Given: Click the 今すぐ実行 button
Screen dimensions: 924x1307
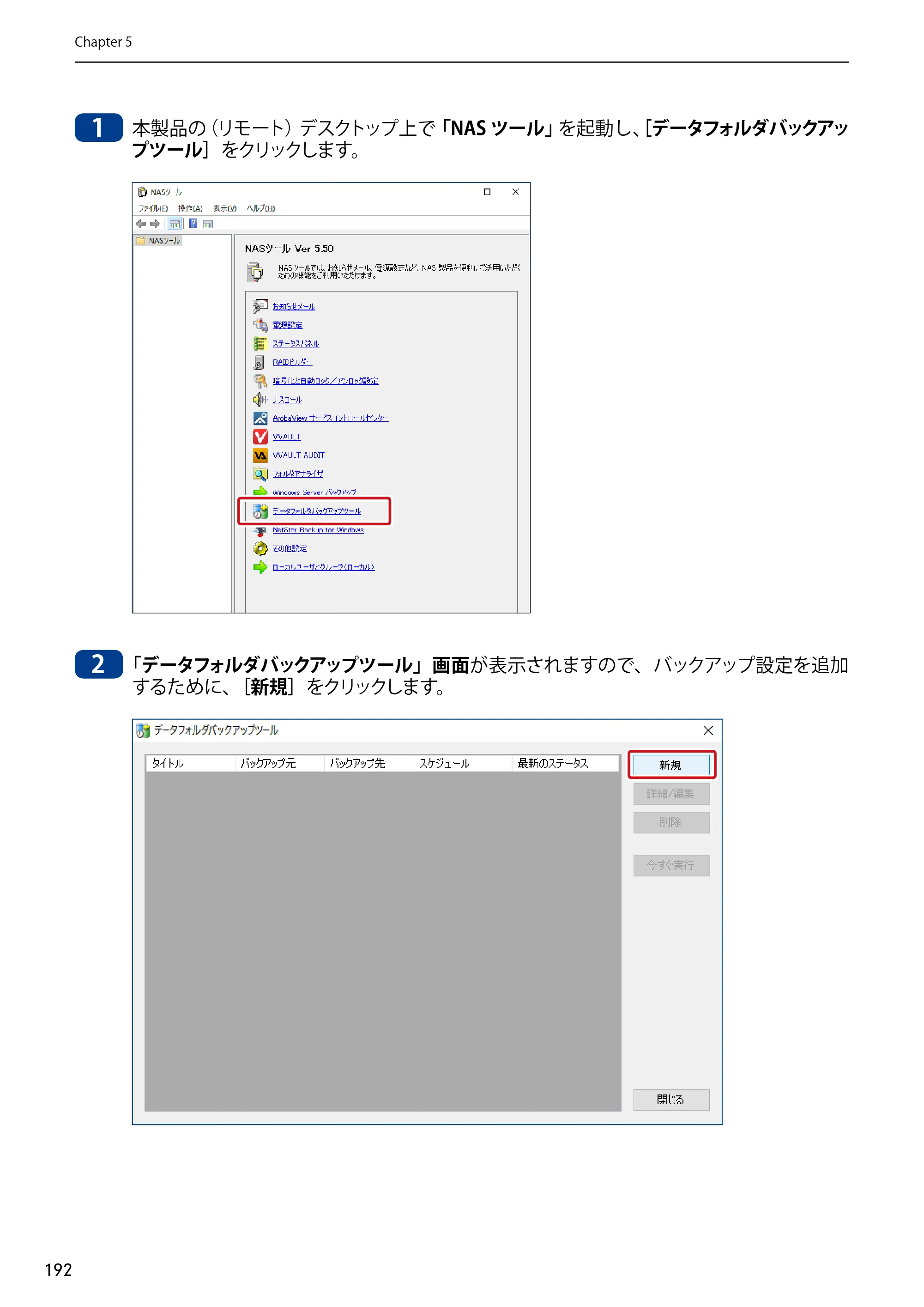Looking at the screenshot, I should [671, 865].
